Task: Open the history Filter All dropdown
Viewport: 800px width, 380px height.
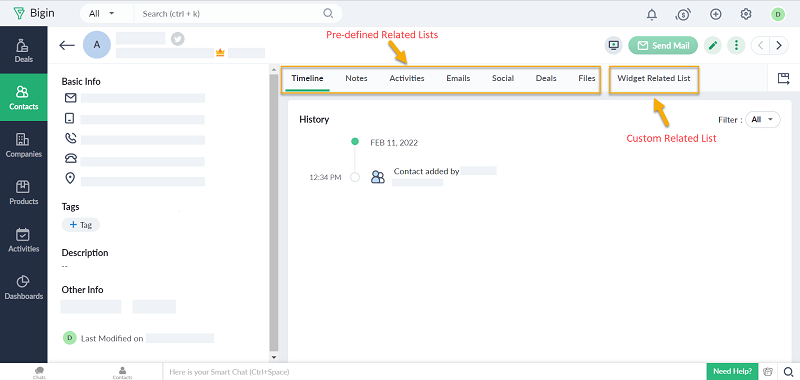Action: point(763,119)
